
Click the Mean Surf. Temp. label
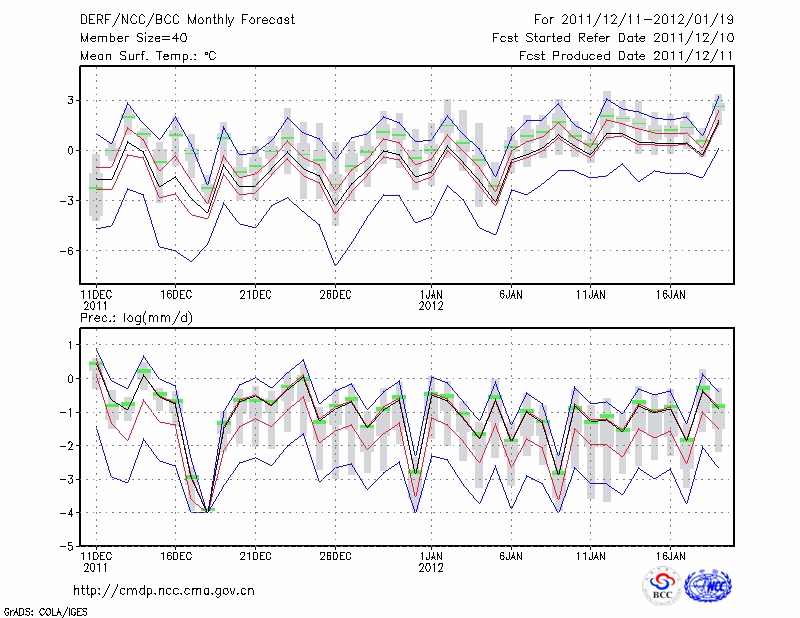click(x=148, y=56)
